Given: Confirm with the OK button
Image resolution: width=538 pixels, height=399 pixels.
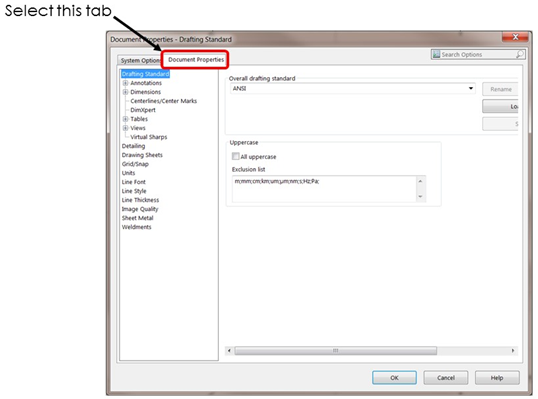Looking at the screenshot, I should click(394, 378).
